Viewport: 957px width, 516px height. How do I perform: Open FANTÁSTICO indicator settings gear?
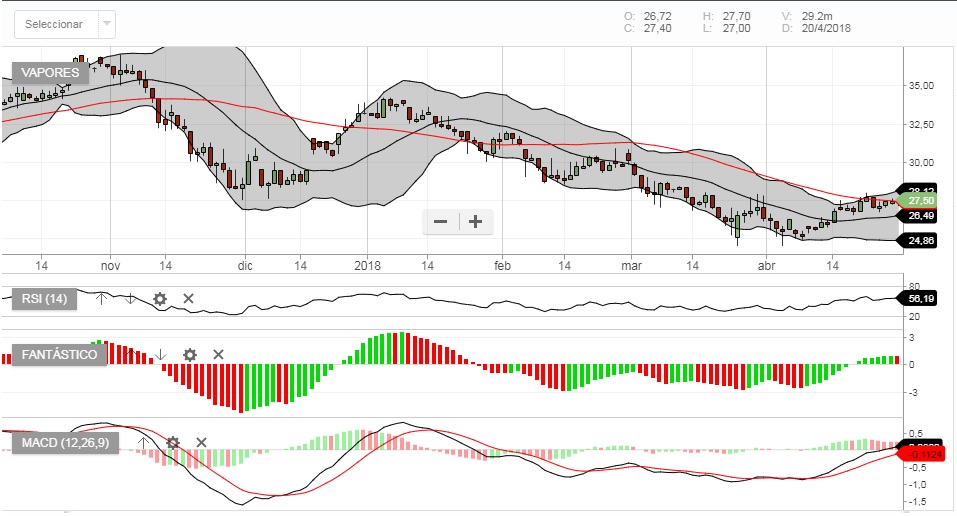(x=190, y=354)
